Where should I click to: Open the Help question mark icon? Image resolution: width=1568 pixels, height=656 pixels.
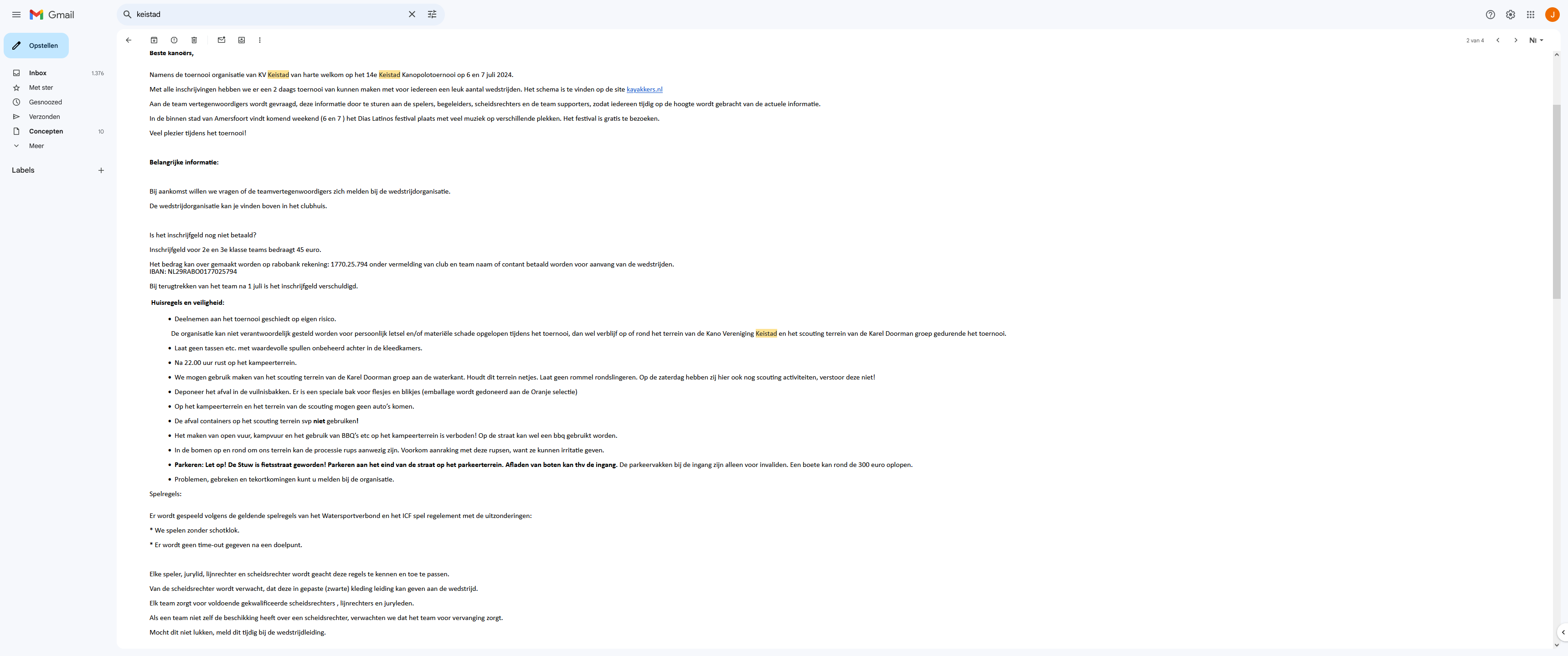coord(1491,15)
